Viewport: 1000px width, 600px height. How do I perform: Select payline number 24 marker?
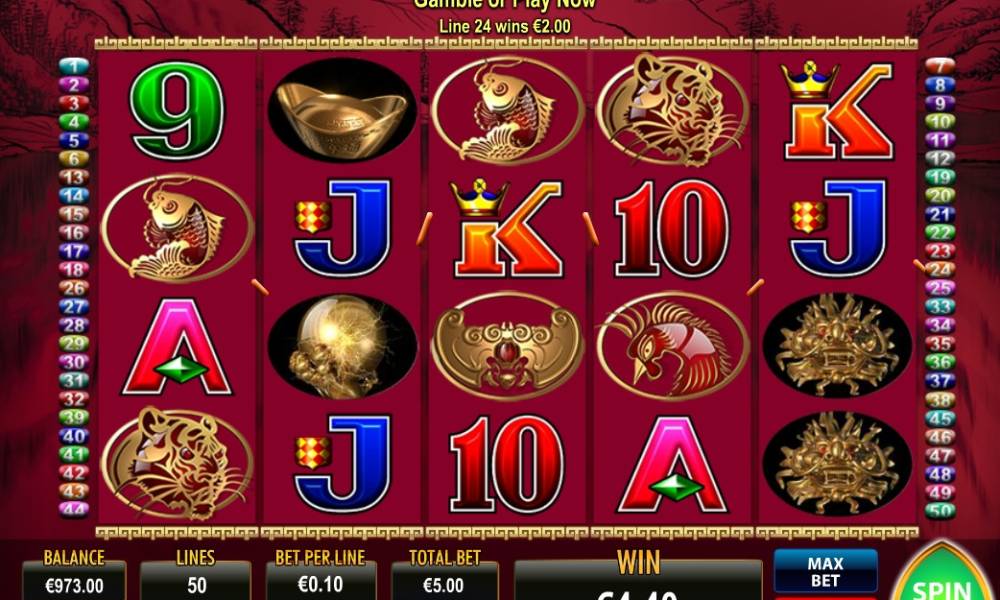coord(940,269)
